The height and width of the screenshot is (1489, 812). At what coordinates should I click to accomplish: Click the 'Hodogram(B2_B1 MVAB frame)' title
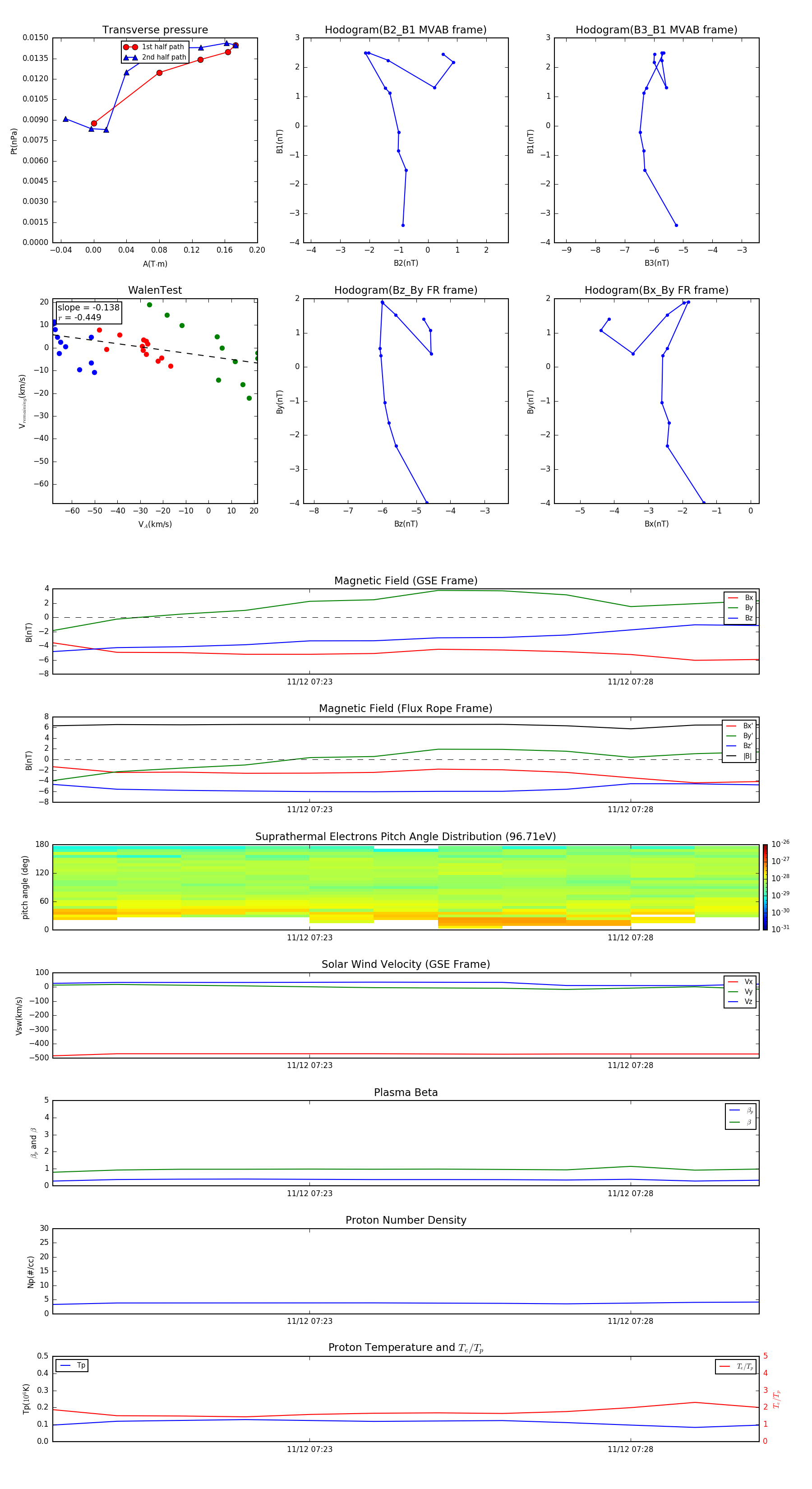click(x=406, y=30)
